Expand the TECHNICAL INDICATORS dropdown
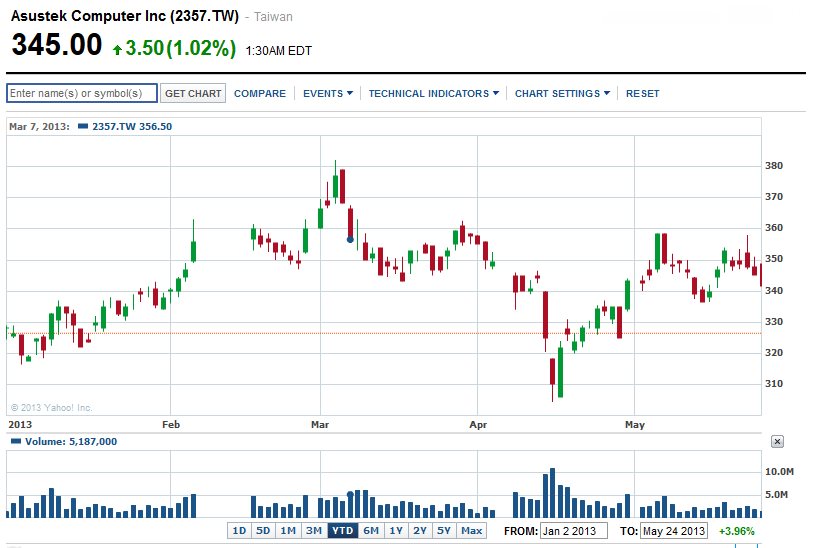Viewport: 819px width, 548px height. point(434,94)
